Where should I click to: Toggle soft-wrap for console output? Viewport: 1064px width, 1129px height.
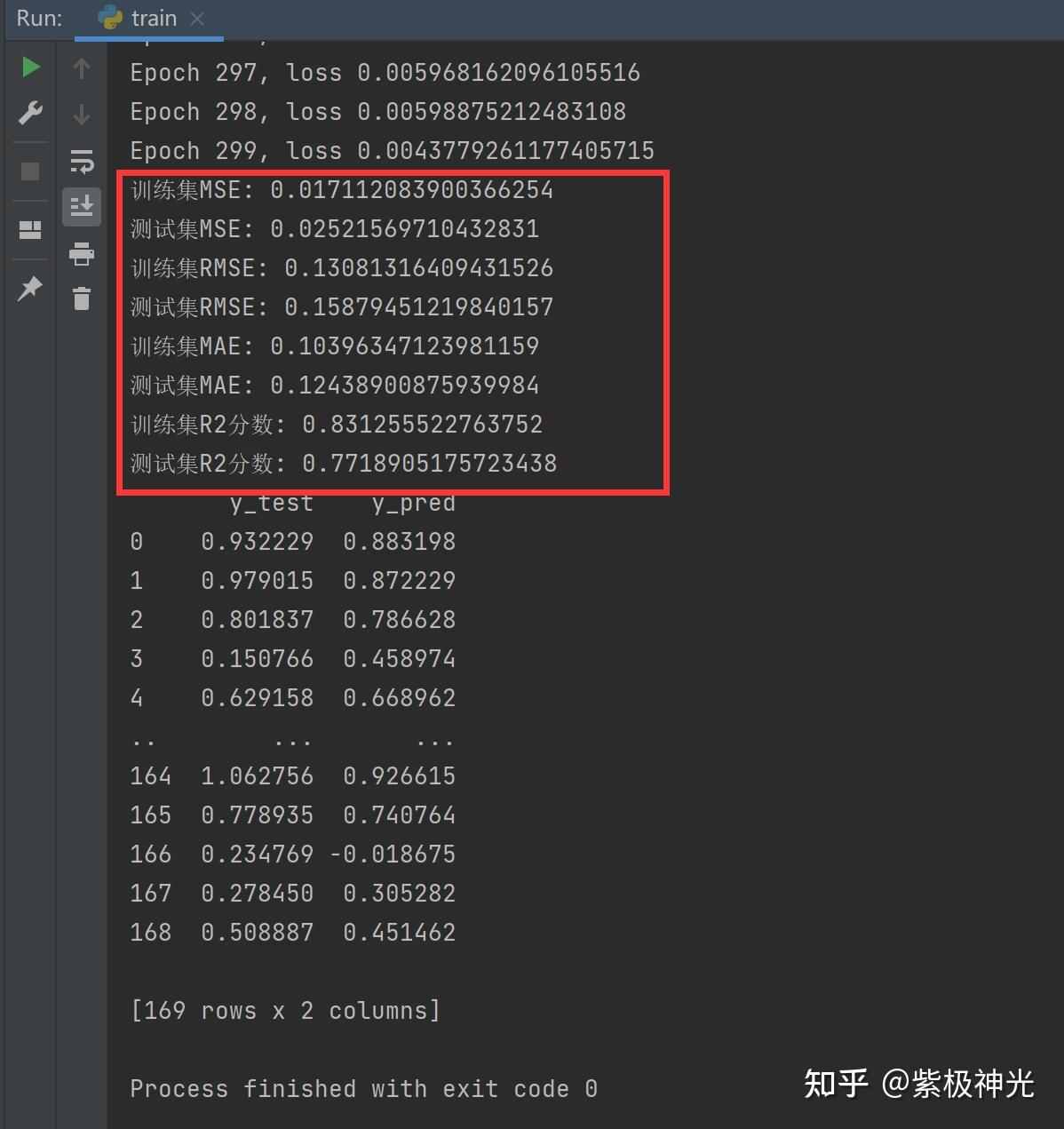(82, 162)
